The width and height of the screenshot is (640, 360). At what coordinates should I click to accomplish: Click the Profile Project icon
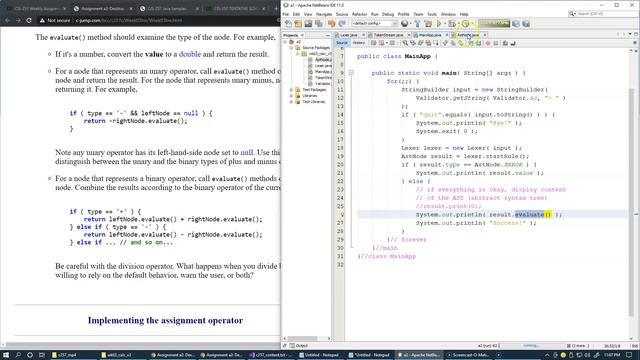[465, 24]
